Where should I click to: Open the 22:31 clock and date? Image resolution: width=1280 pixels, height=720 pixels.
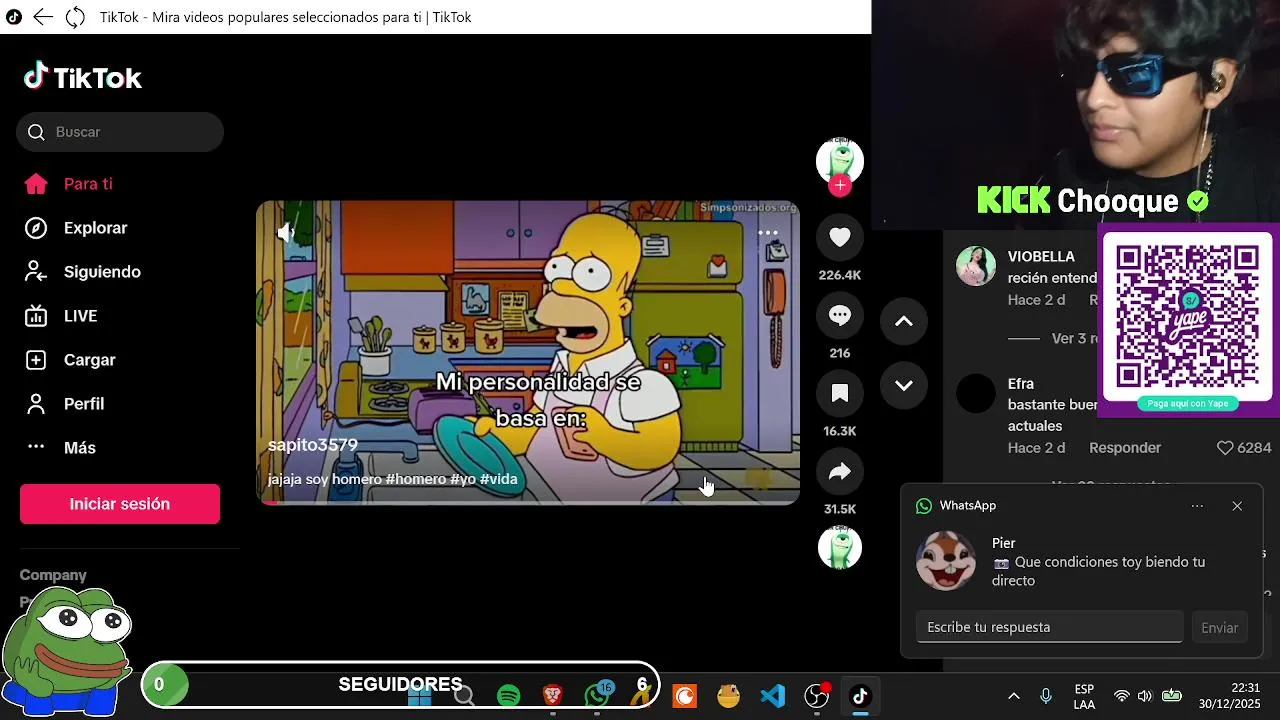click(1230, 696)
